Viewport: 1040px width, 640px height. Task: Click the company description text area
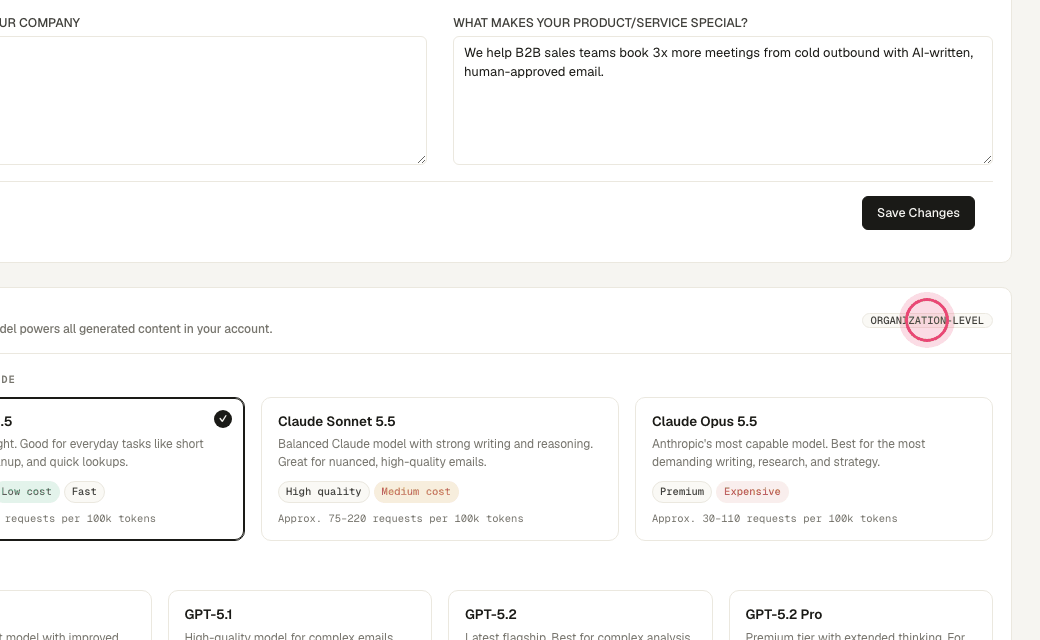[213, 100]
